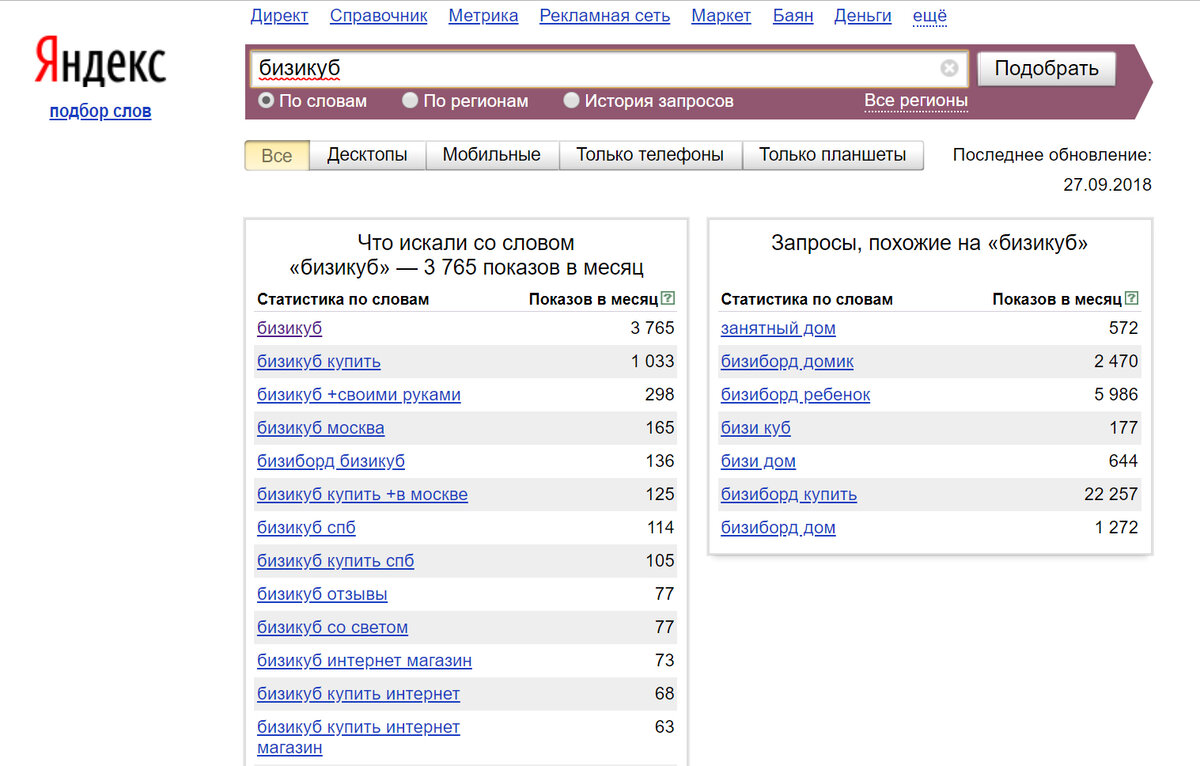Viewport: 1200px width, 766px height.
Task: Click heading 'Запросы, похожие на «бизикуб»'
Action: pyautogui.click(x=930, y=243)
